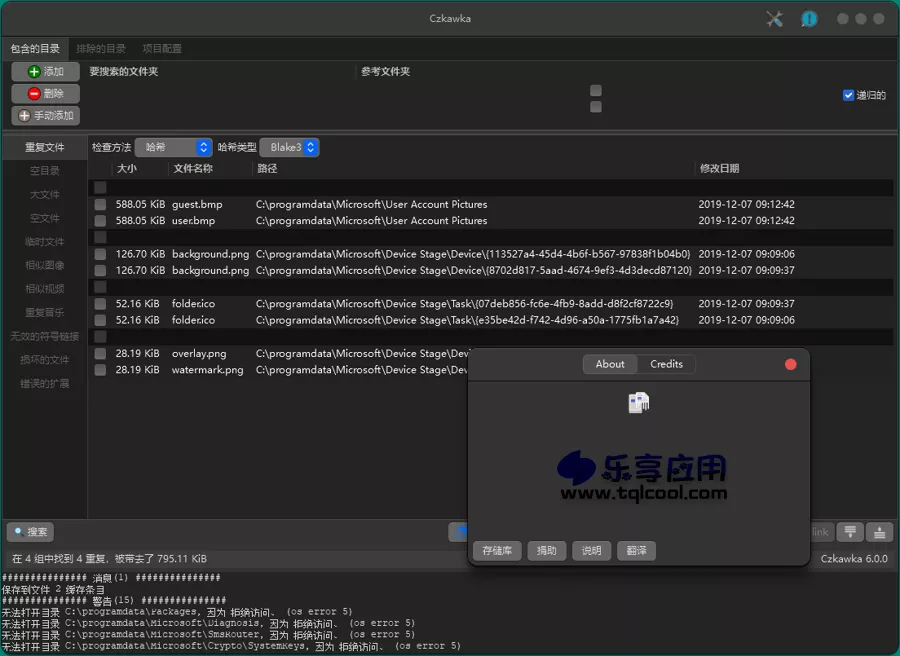Screen dimensions: 900x656
Task: Select the Credits tab in dialog
Action: (x=666, y=364)
